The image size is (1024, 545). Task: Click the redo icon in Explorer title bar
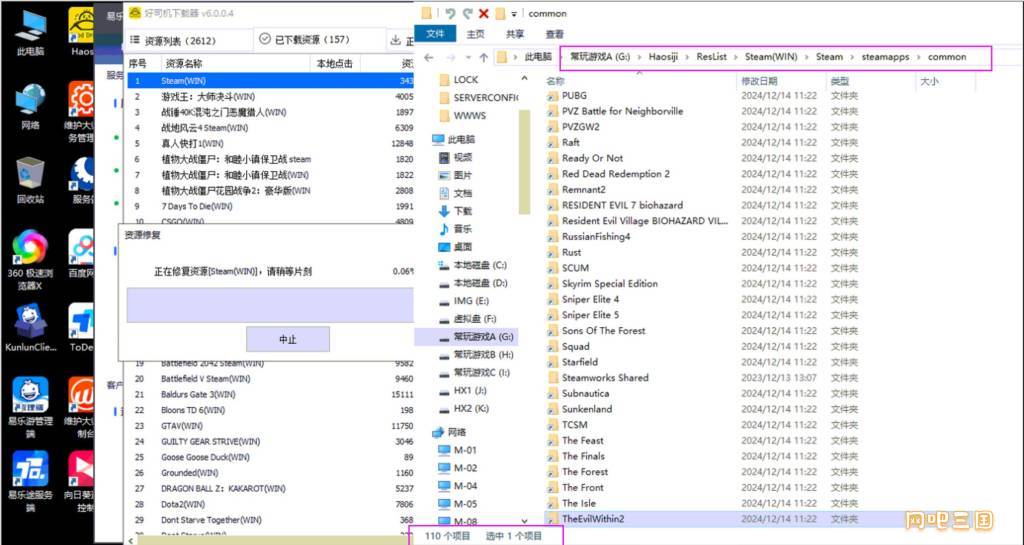(x=467, y=13)
